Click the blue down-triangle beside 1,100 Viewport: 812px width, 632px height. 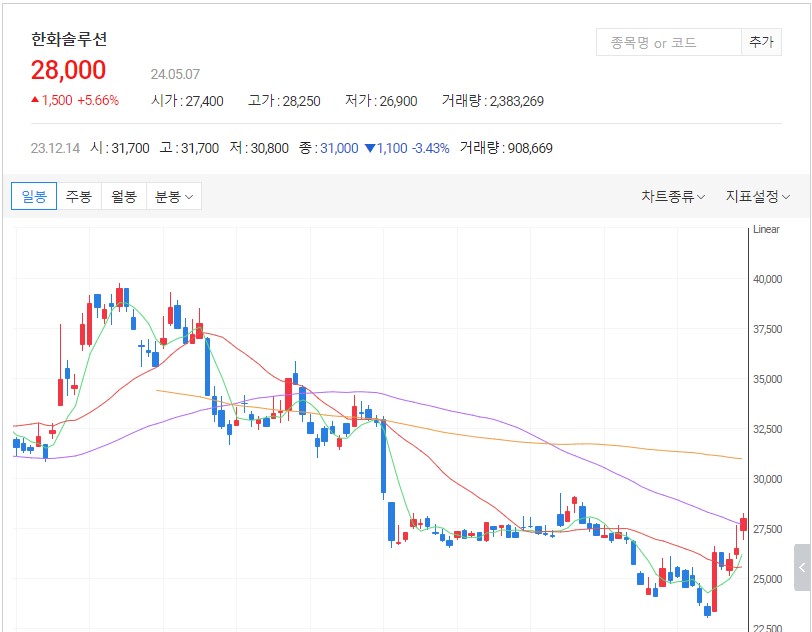(370, 148)
